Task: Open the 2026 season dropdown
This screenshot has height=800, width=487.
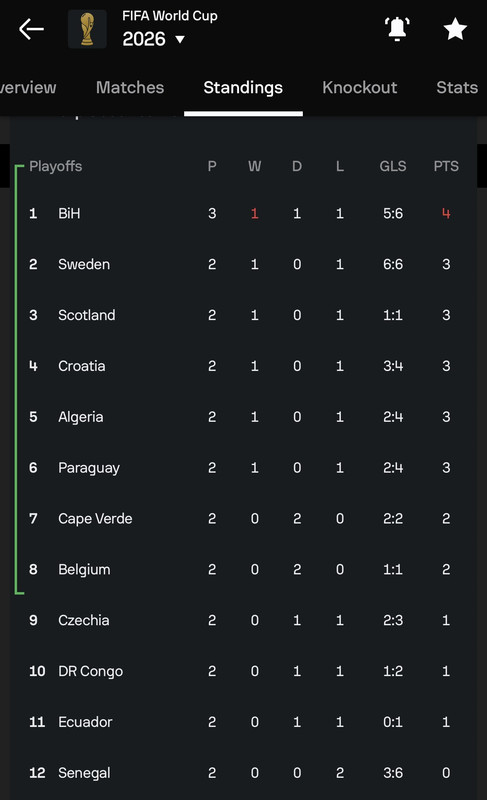Action: [153, 39]
